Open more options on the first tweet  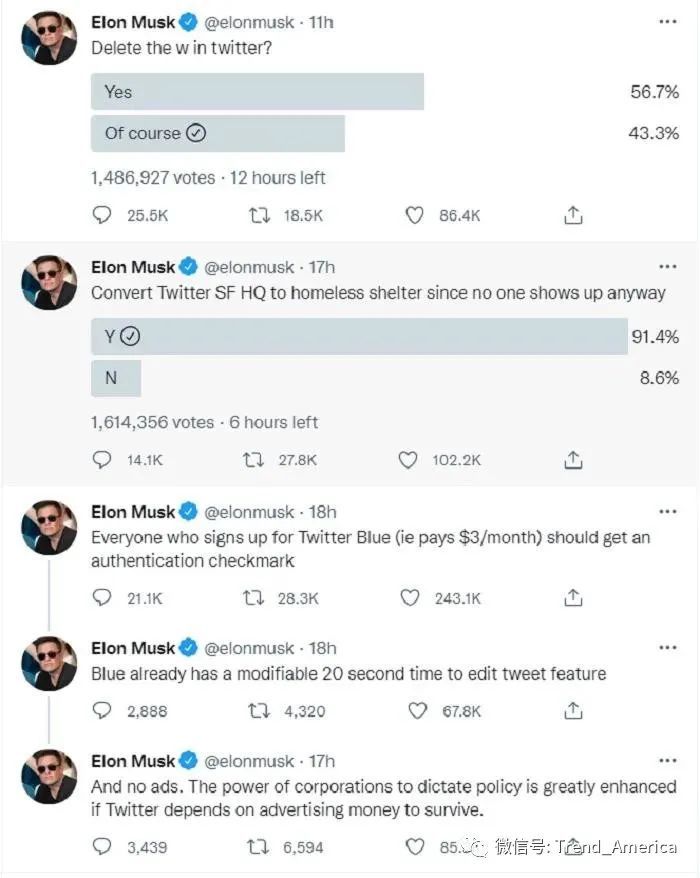point(667,21)
